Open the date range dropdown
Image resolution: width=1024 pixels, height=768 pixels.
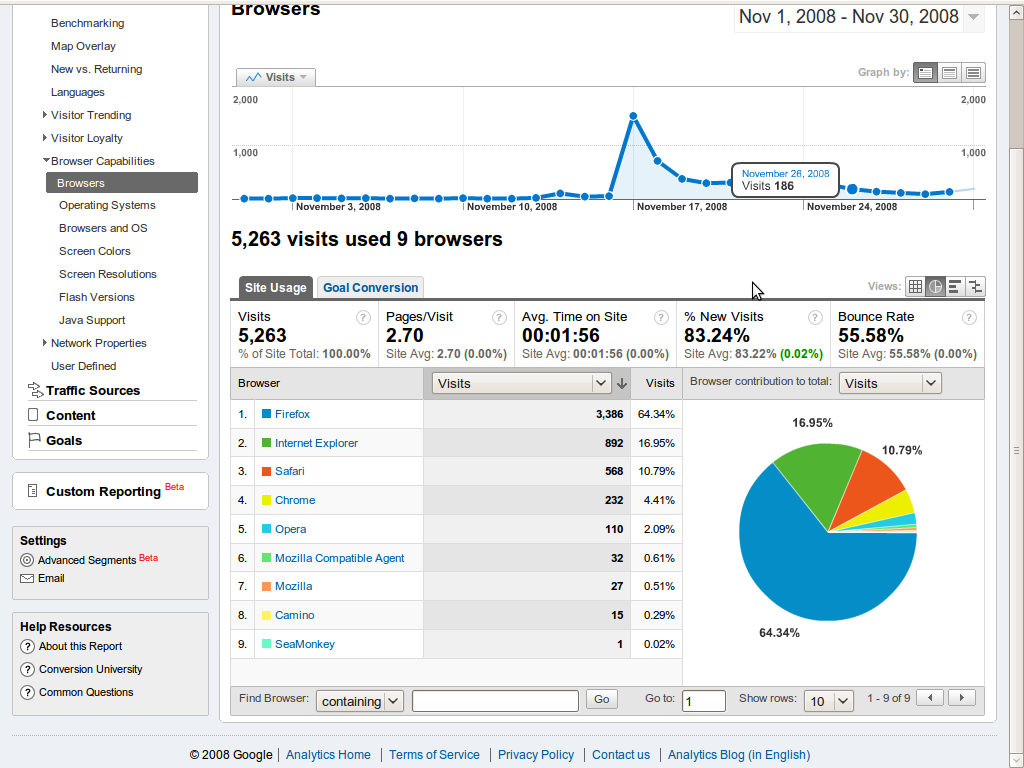coord(973,17)
